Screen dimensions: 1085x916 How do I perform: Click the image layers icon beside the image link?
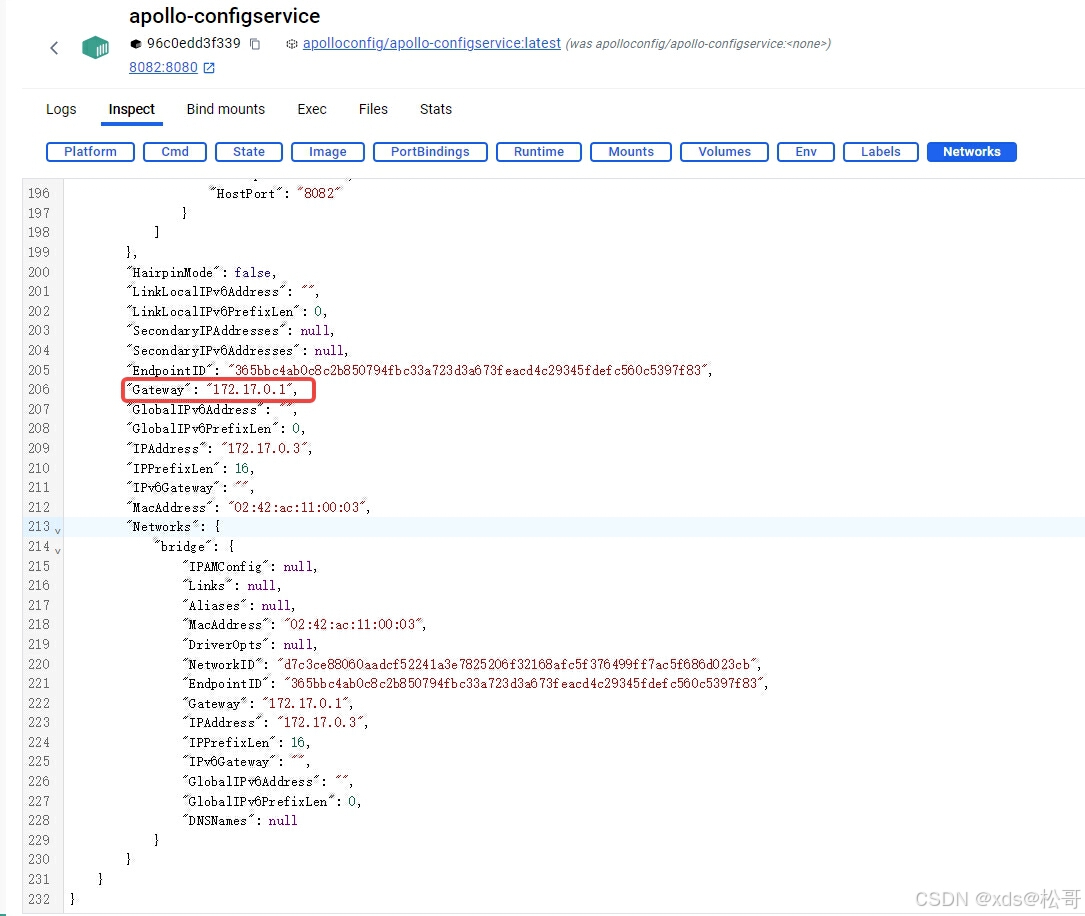292,44
